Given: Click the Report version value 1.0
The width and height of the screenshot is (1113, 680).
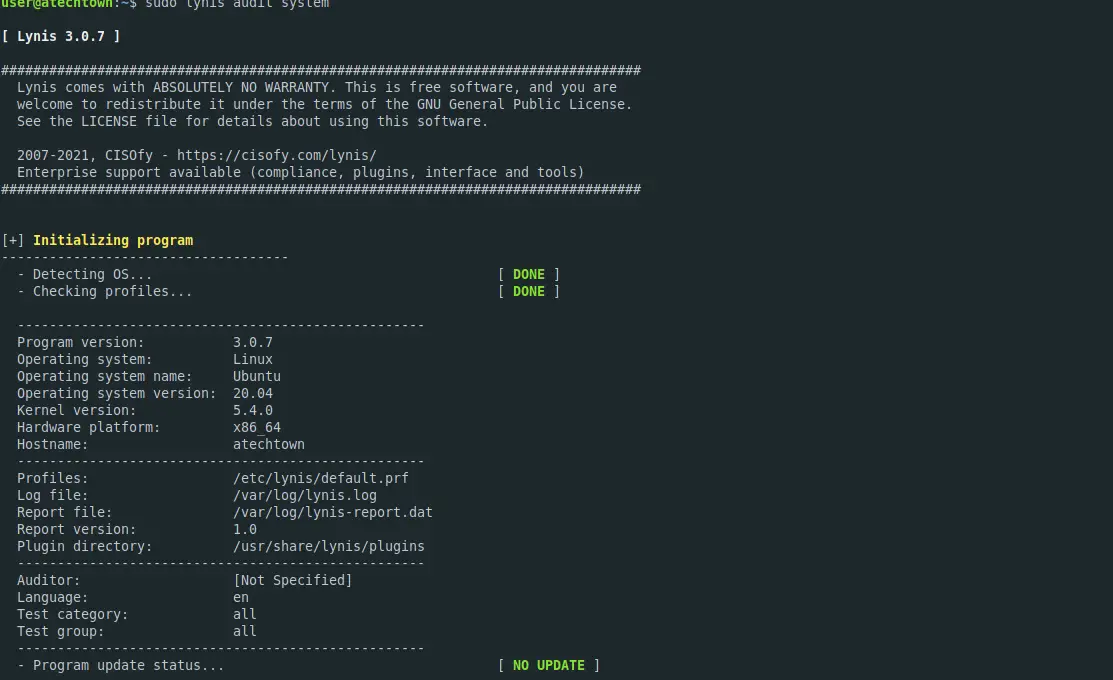Looking at the screenshot, I should point(245,530).
